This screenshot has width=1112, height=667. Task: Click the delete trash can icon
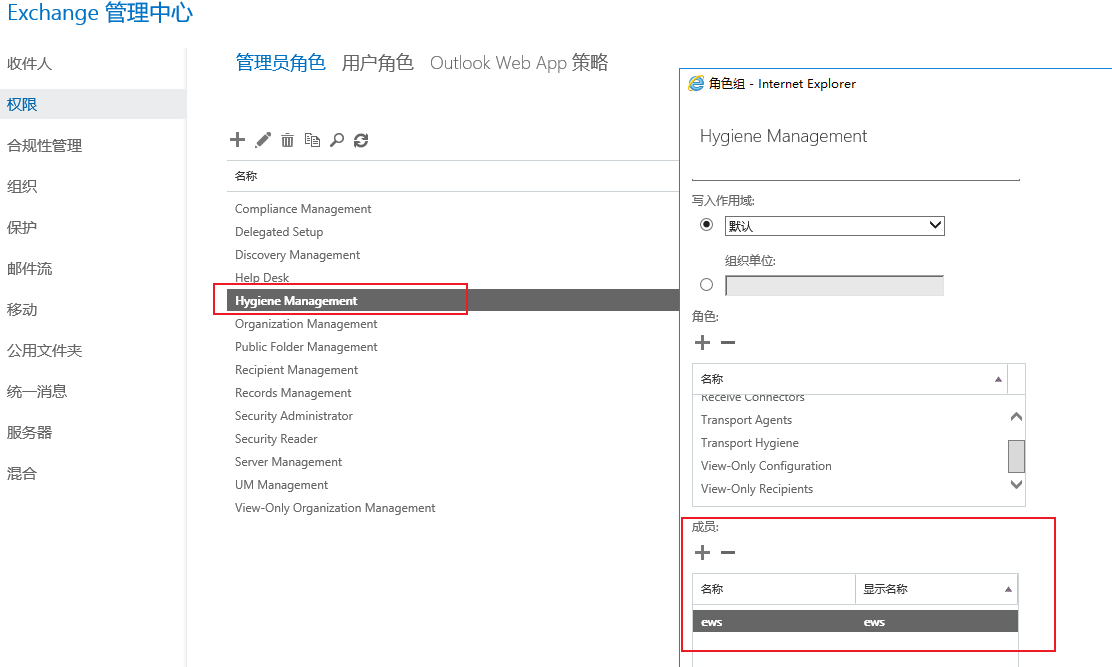pyautogui.click(x=287, y=140)
